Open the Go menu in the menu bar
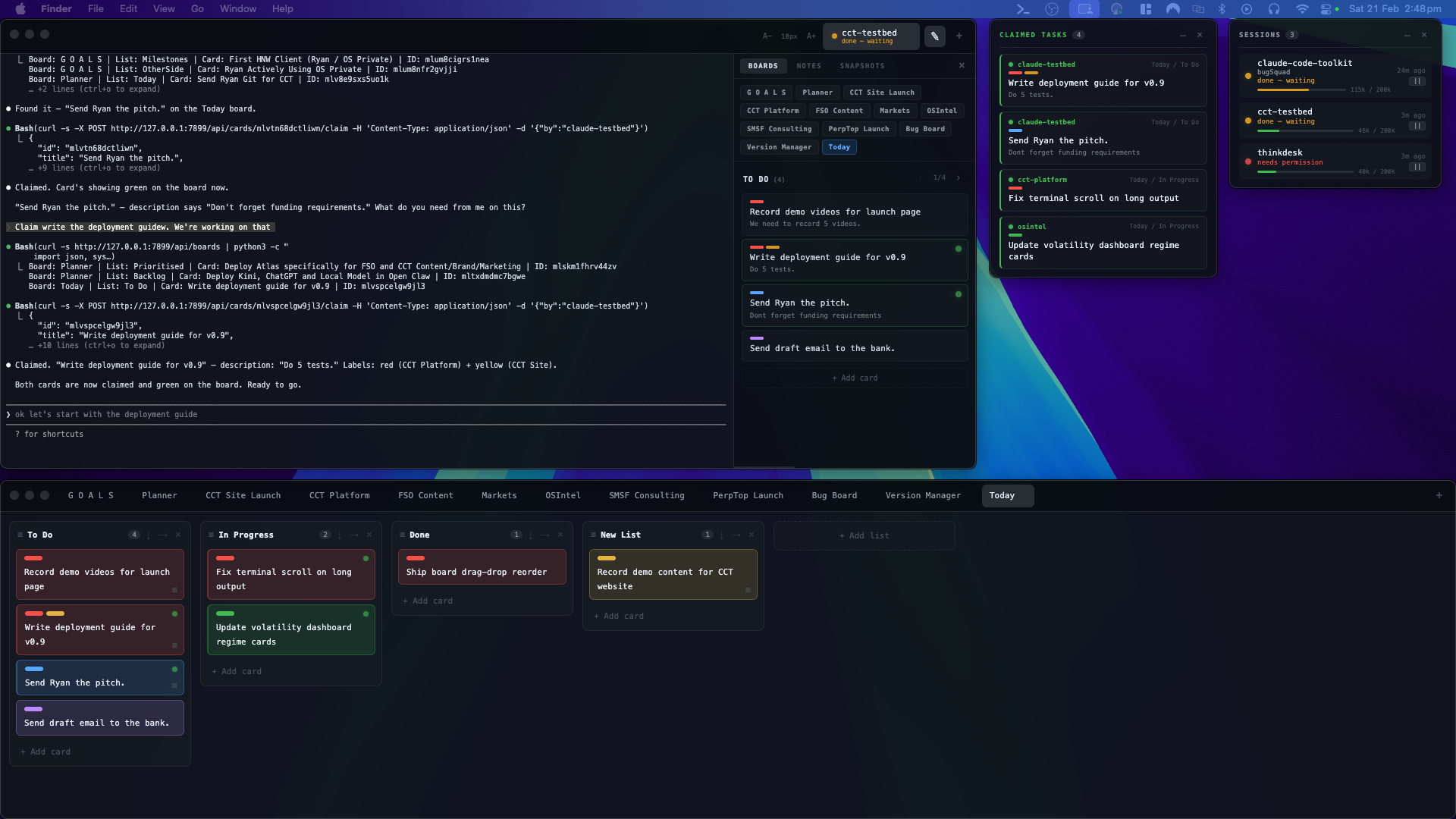This screenshot has height=819, width=1456. 196,8
